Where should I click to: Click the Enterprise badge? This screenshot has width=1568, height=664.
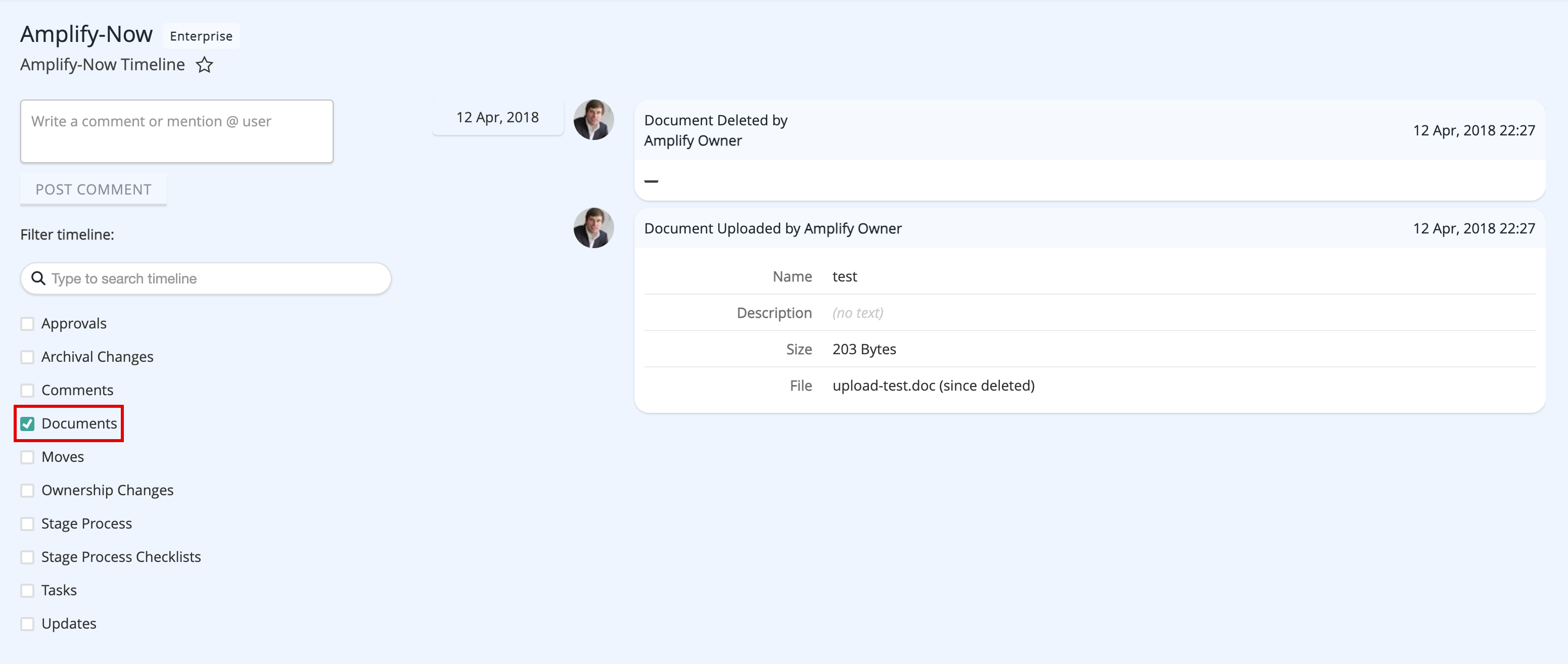point(202,36)
